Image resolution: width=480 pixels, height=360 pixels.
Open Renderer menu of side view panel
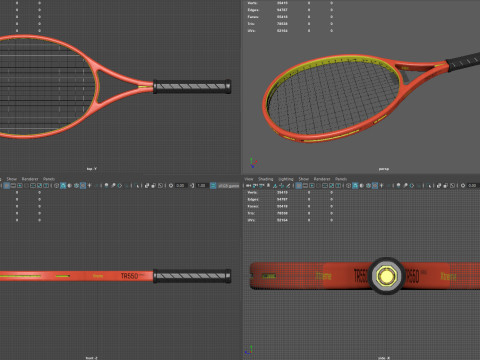click(322, 179)
